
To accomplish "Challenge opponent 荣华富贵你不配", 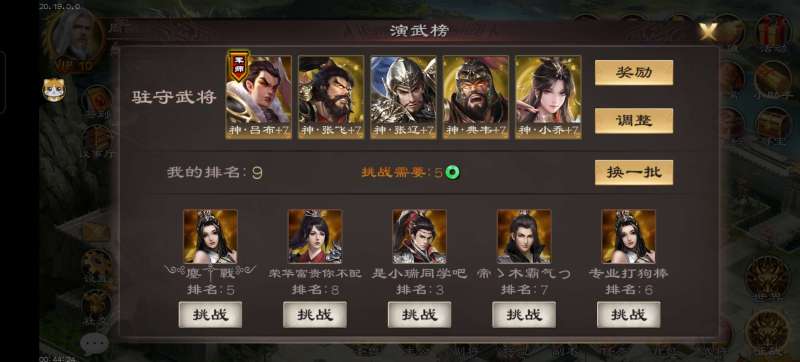I will click(315, 315).
